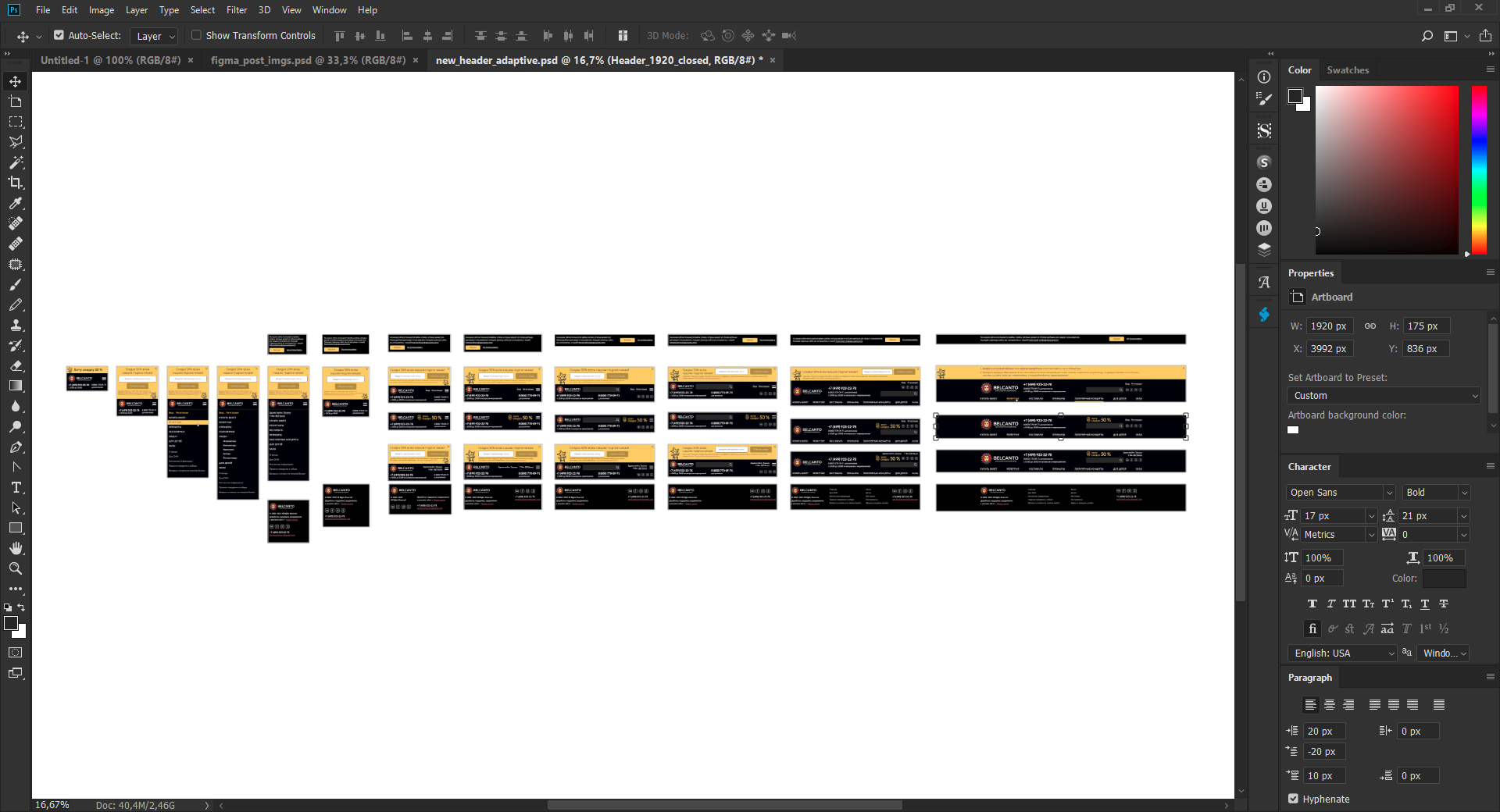Open character text Color swatch
The image size is (1500, 812).
1444,579
